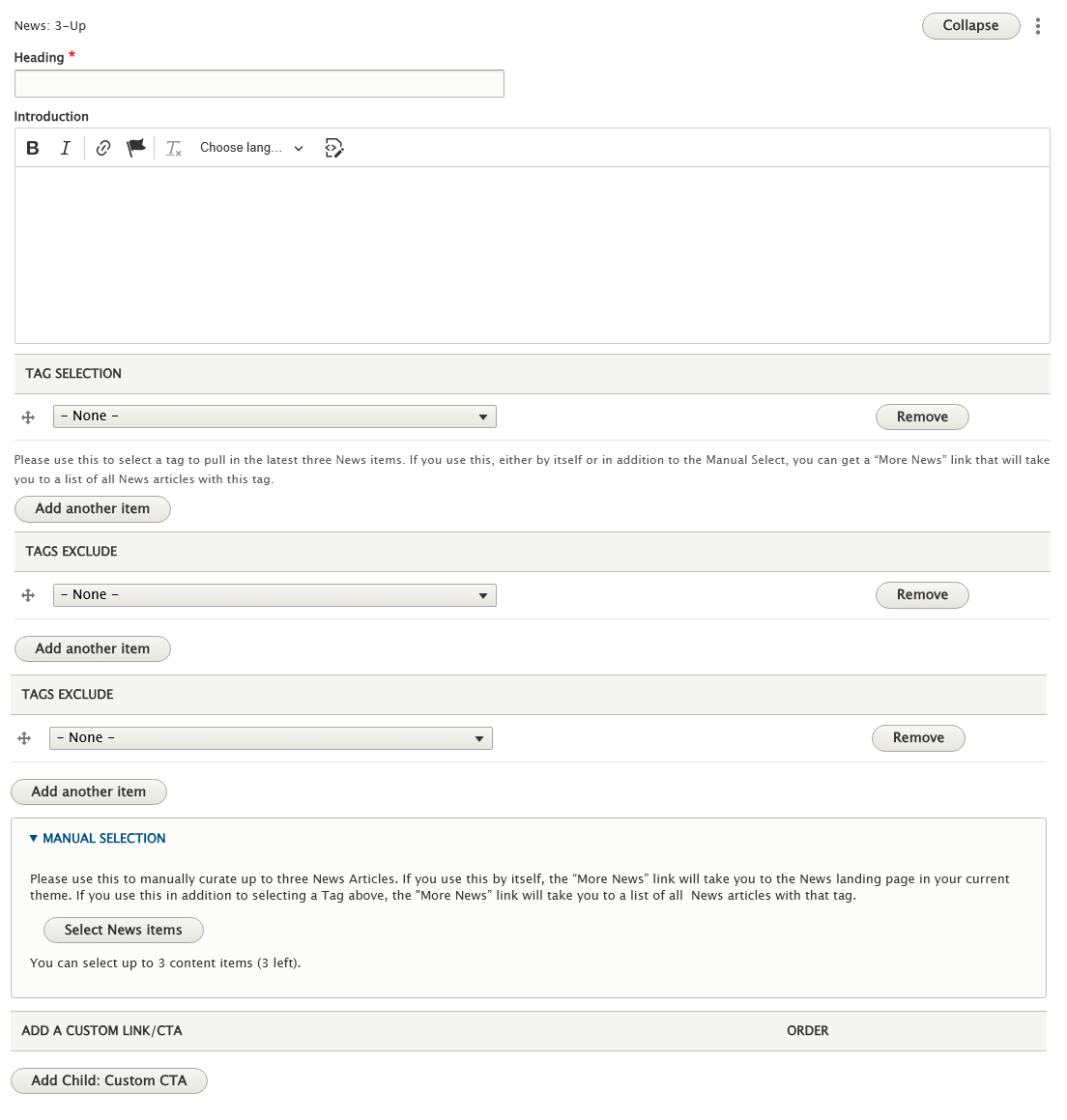
Task: Open the Tag Selection None dropdown
Action: 274,416
